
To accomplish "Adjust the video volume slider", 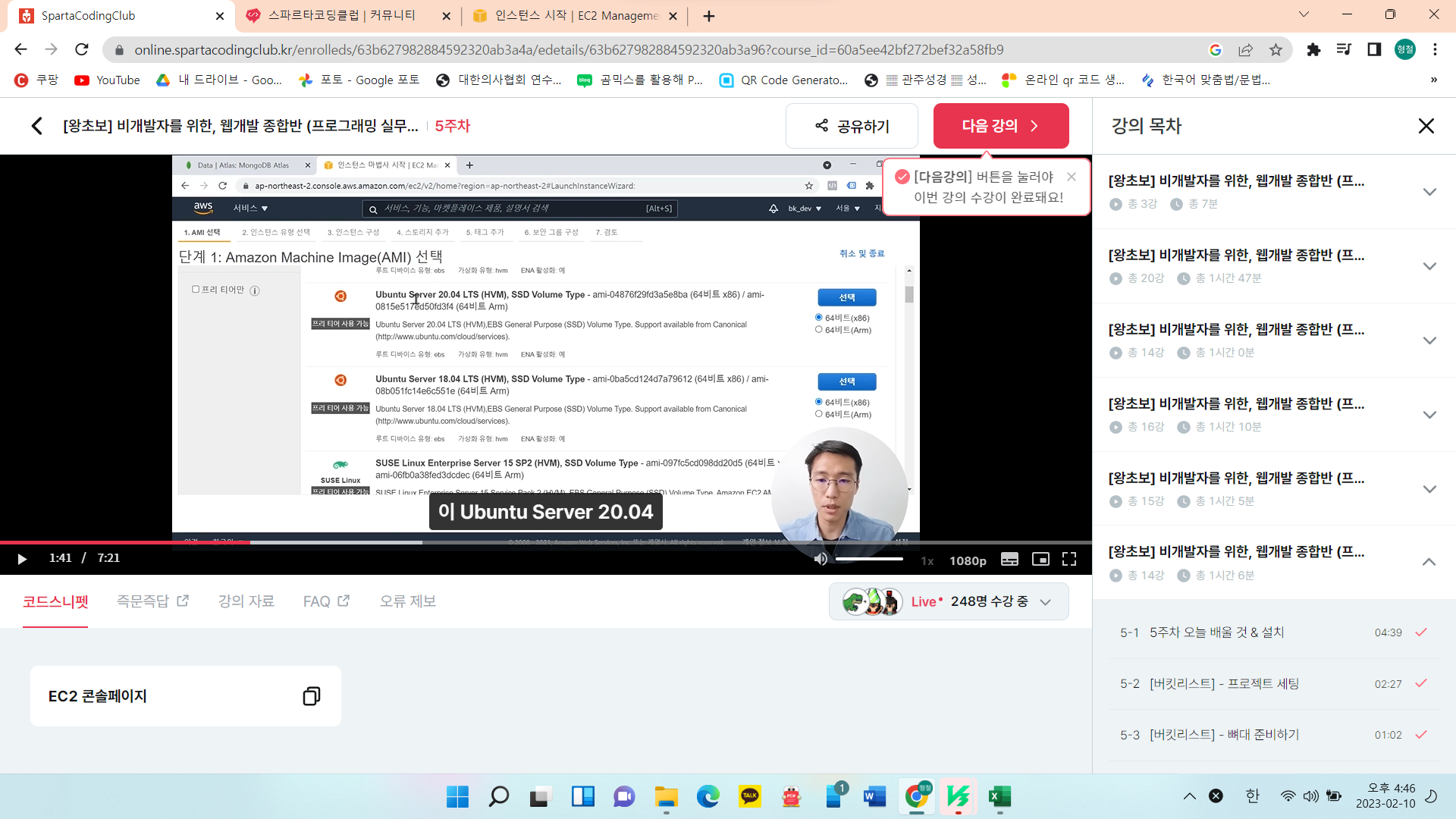I will pos(869,559).
